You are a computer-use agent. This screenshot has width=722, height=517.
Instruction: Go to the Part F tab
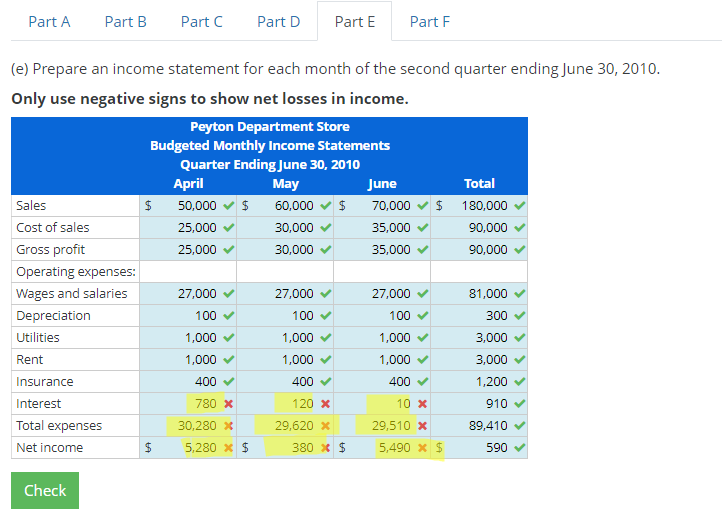[x=430, y=22]
